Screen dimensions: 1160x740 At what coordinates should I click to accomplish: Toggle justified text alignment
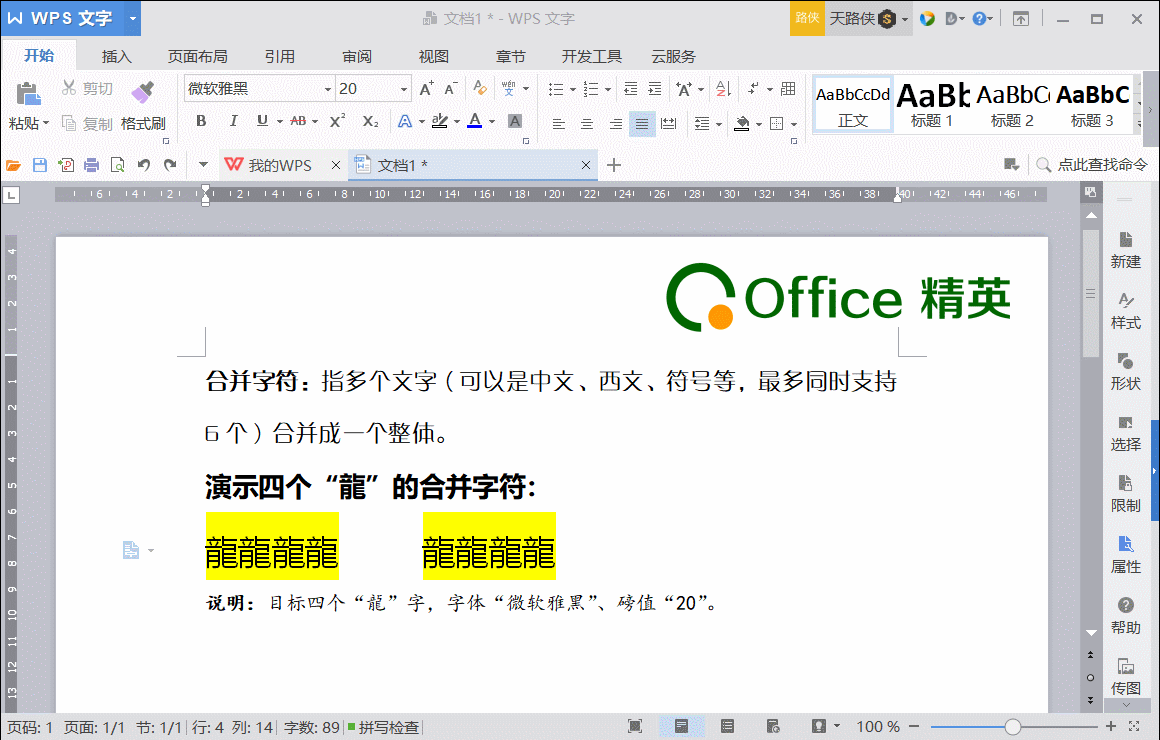pos(641,124)
